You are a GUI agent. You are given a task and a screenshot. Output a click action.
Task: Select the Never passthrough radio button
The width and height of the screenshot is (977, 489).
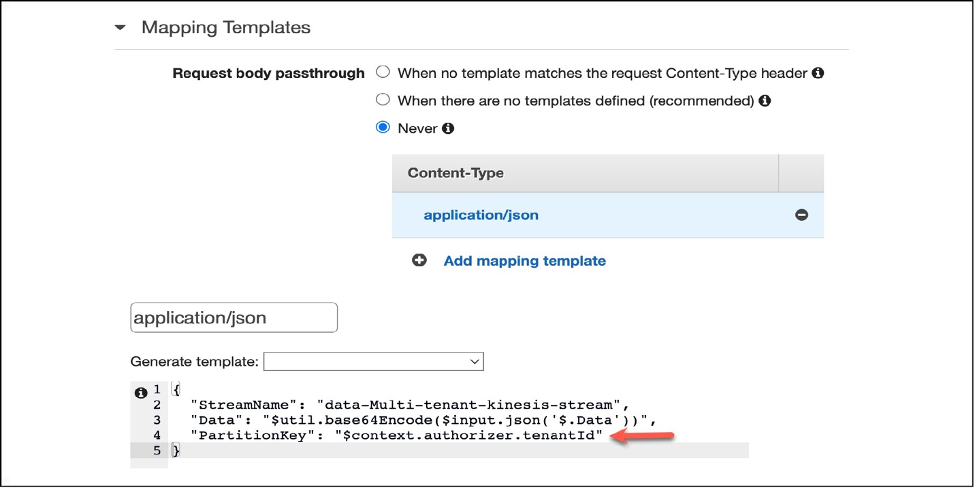pyautogui.click(x=383, y=128)
